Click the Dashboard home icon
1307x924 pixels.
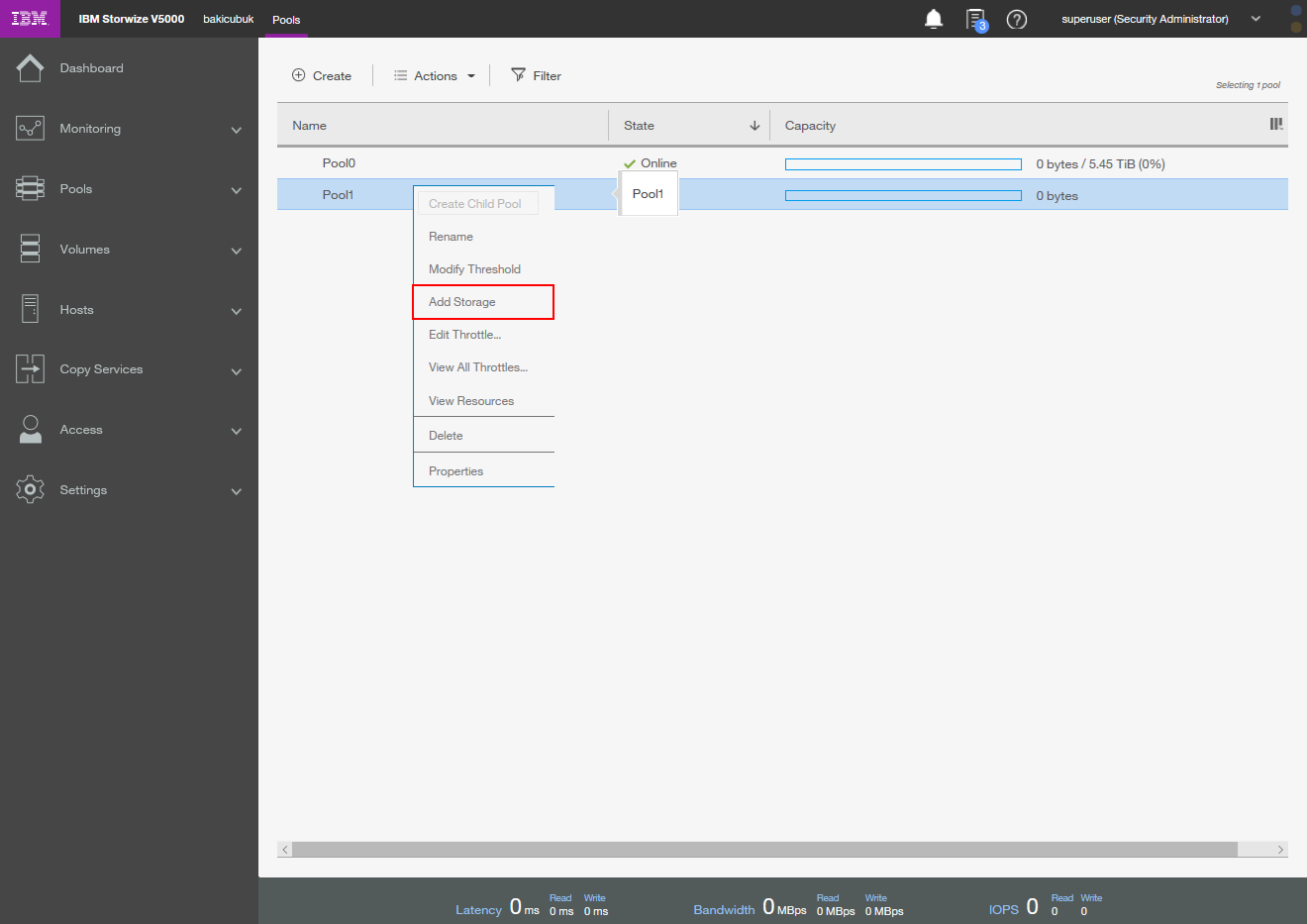pos(30,68)
